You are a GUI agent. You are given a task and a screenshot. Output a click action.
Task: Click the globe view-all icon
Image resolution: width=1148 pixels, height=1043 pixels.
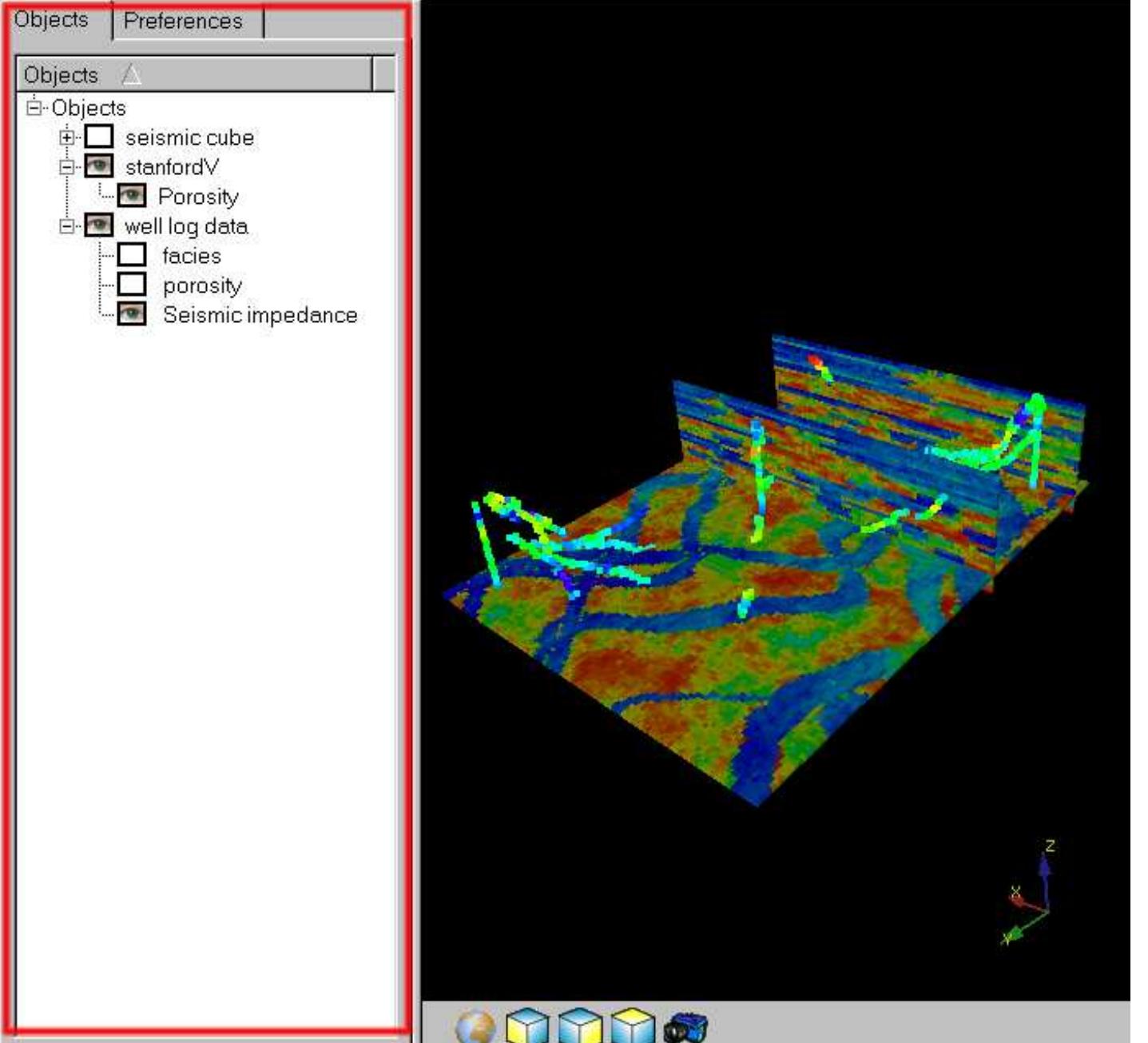[475, 1026]
